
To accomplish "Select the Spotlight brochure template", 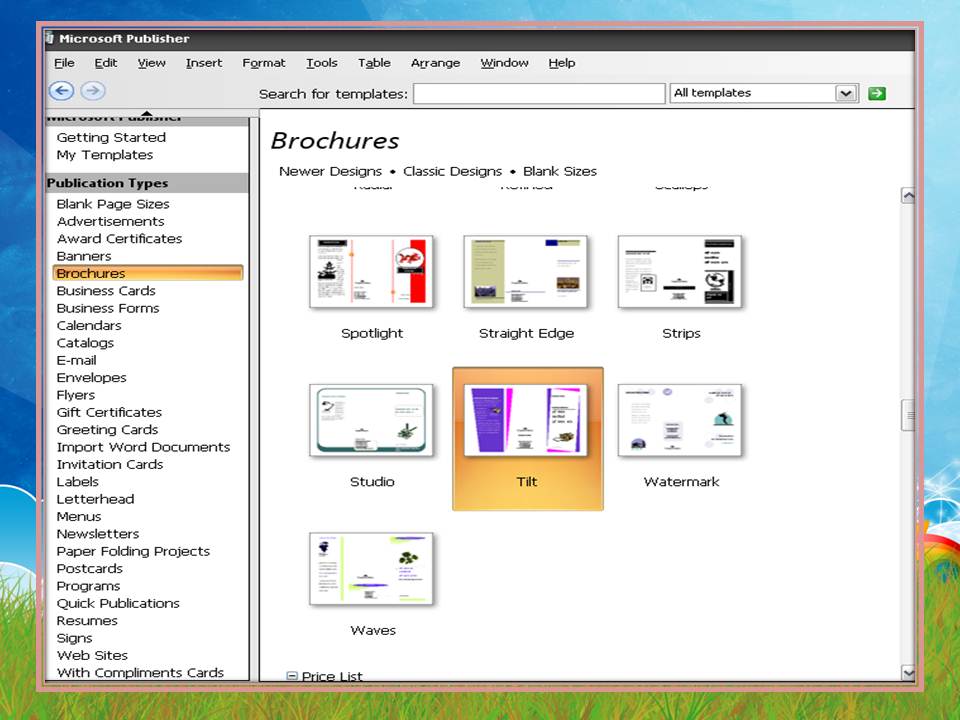I will [x=372, y=272].
